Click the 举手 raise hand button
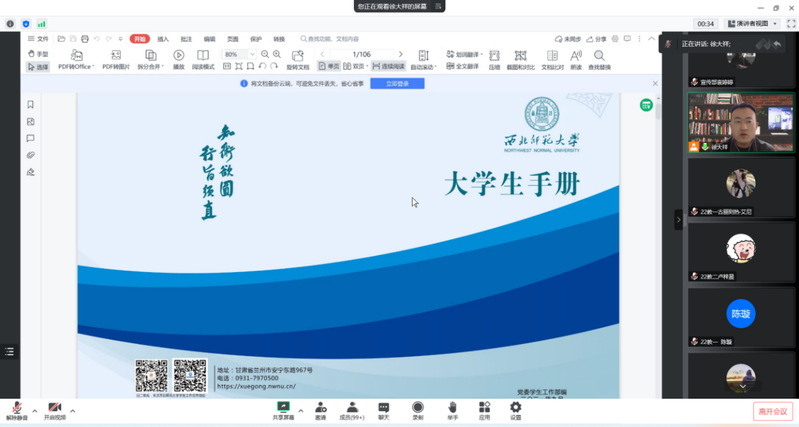Screen dimensions: 799x427 click(452, 411)
